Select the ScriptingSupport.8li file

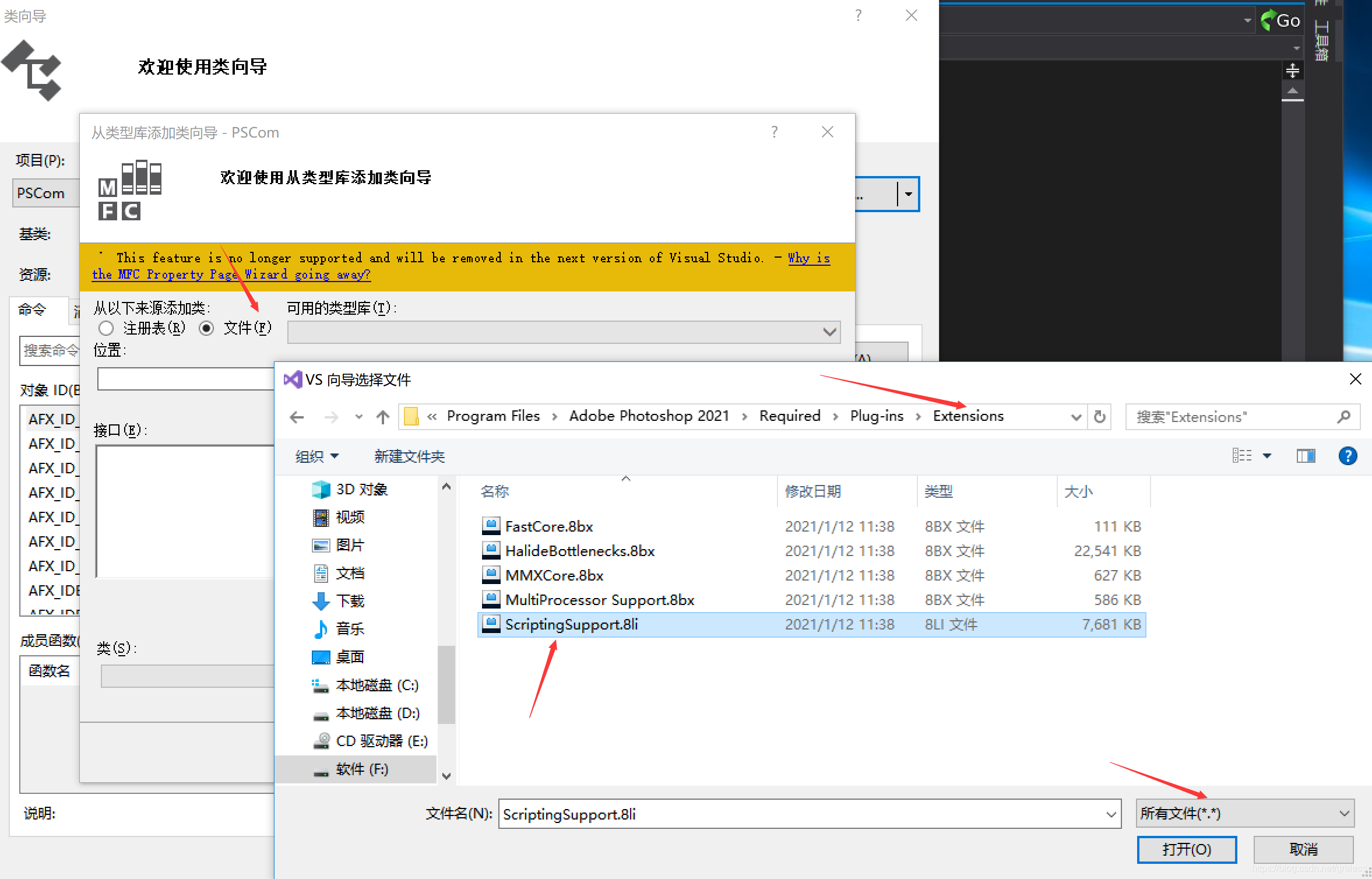(571, 624)
